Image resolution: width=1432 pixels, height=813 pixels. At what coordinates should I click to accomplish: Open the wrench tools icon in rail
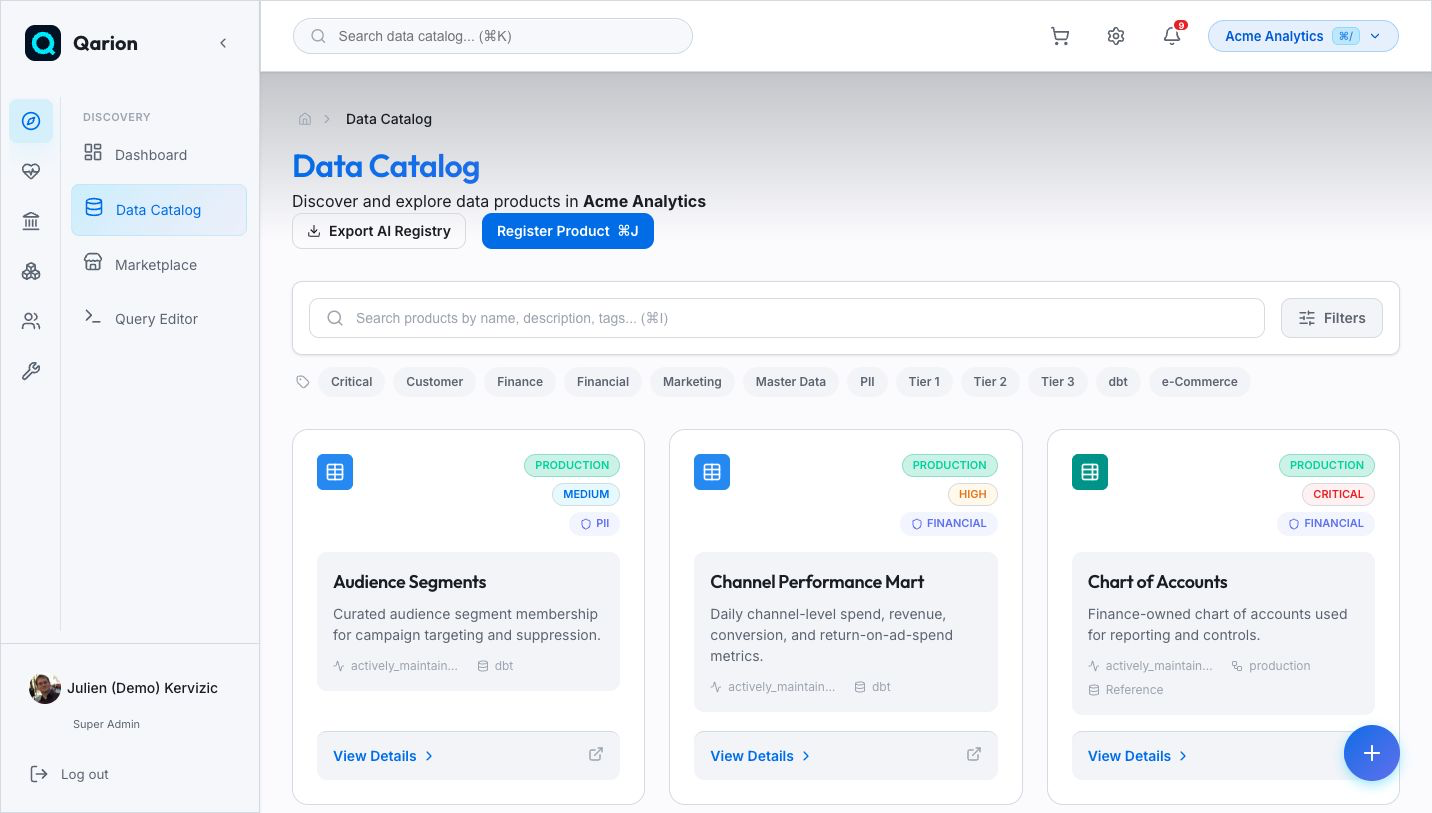click(31, 371)
